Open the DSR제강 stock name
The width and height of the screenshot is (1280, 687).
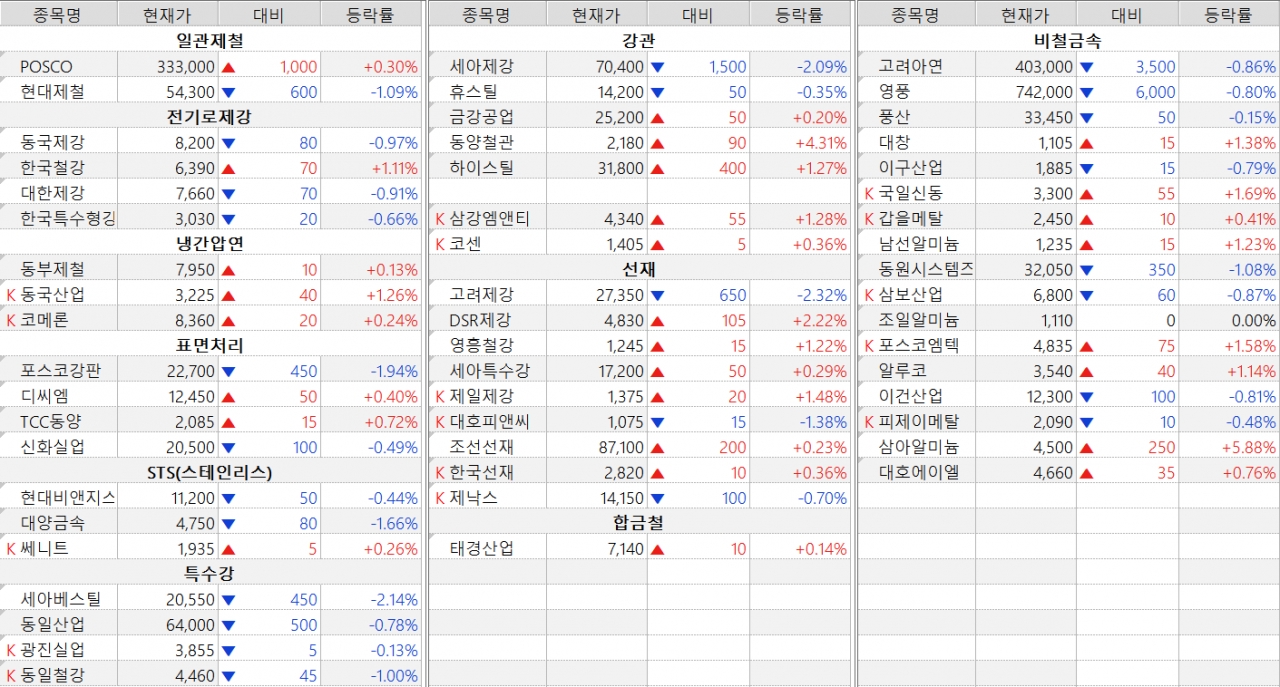click(480, 320)
